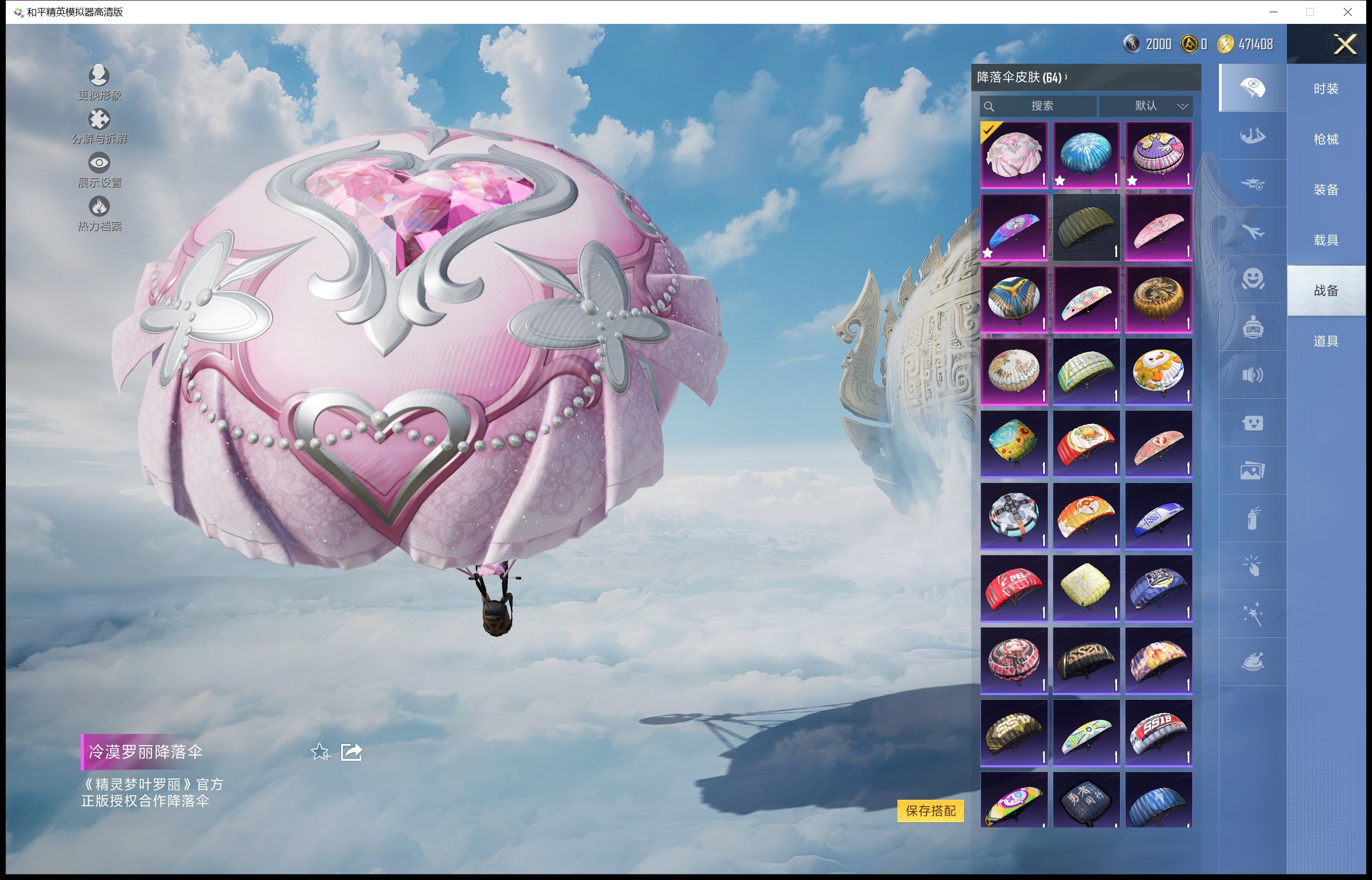1372x880 pixels.
Task: Select the robot companion category icon
Action: (x=1252, y=327)
